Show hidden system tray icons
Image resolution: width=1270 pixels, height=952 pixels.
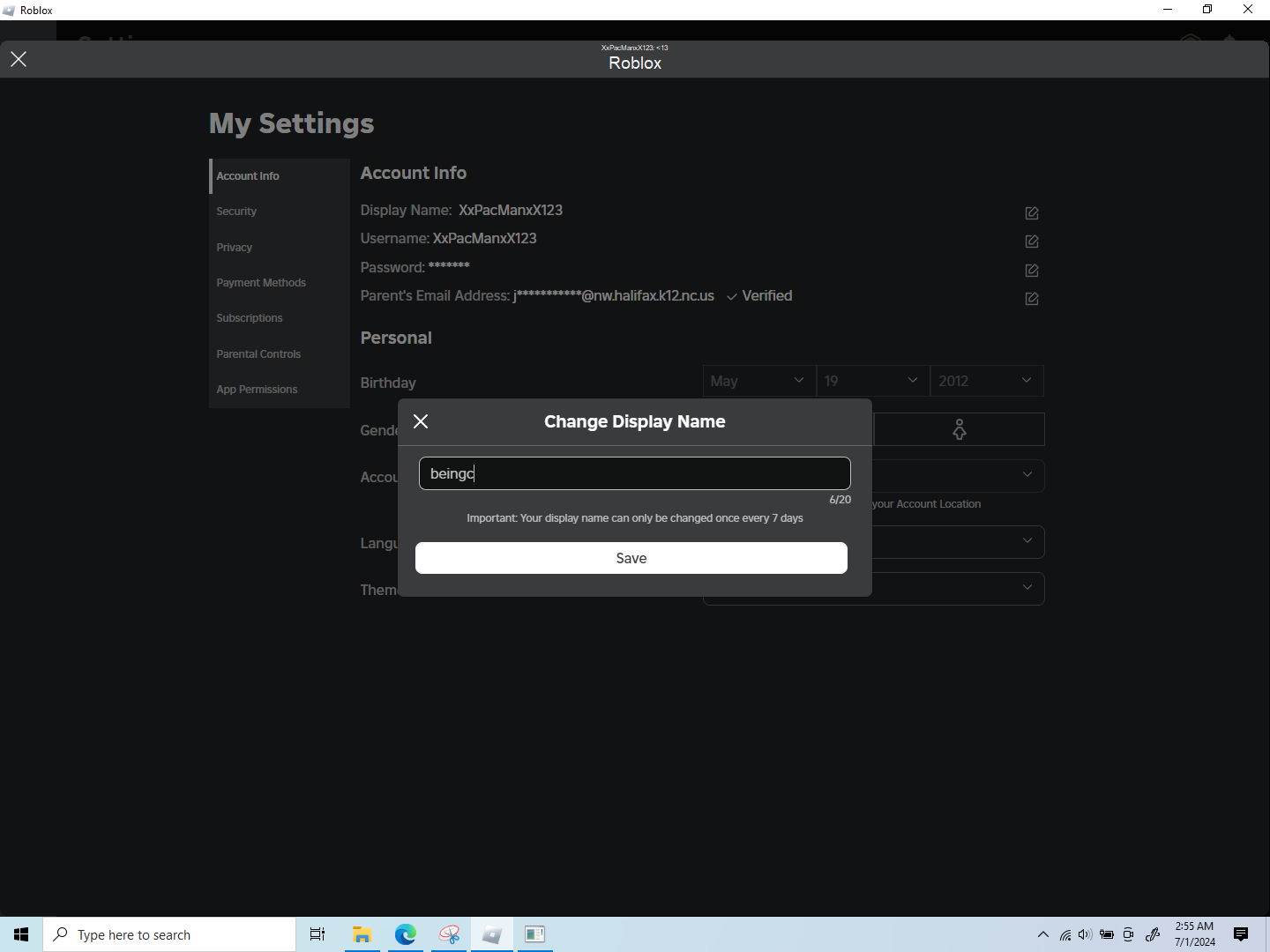(x=1043, y=934)
